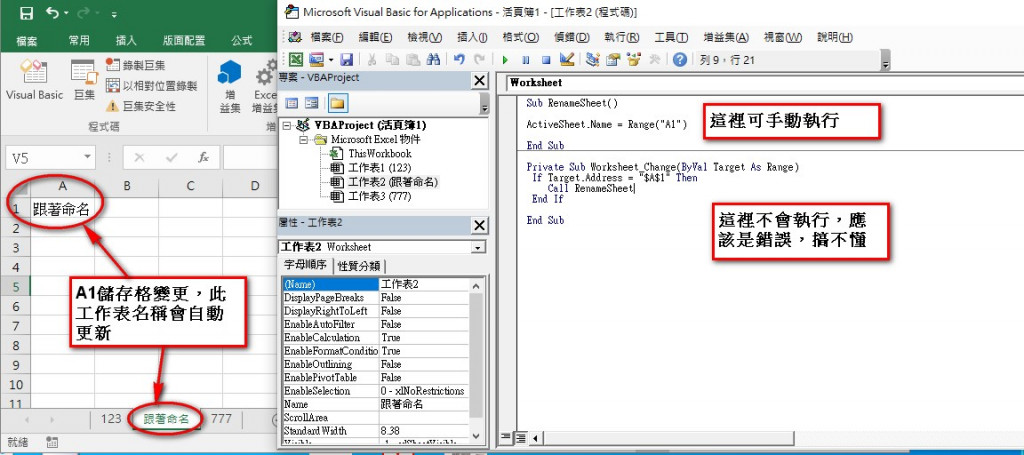Click View Object icon in project pane
The image size is (1024, 455).
312,103
